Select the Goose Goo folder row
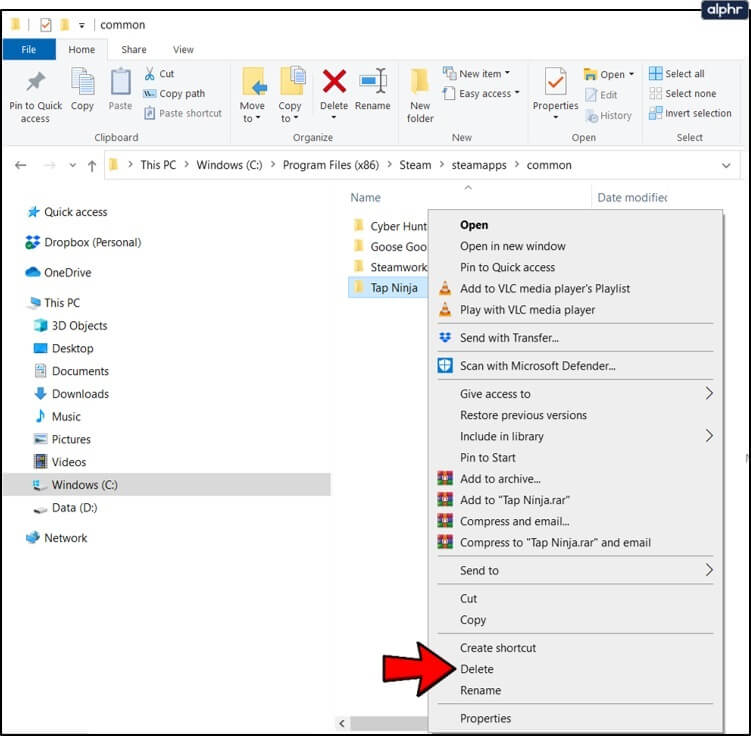This screenshot has height=736, width=751. pos(389,247)
